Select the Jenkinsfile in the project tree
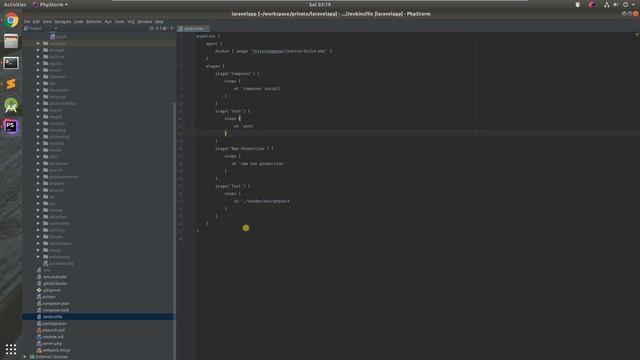 (52, 317)
